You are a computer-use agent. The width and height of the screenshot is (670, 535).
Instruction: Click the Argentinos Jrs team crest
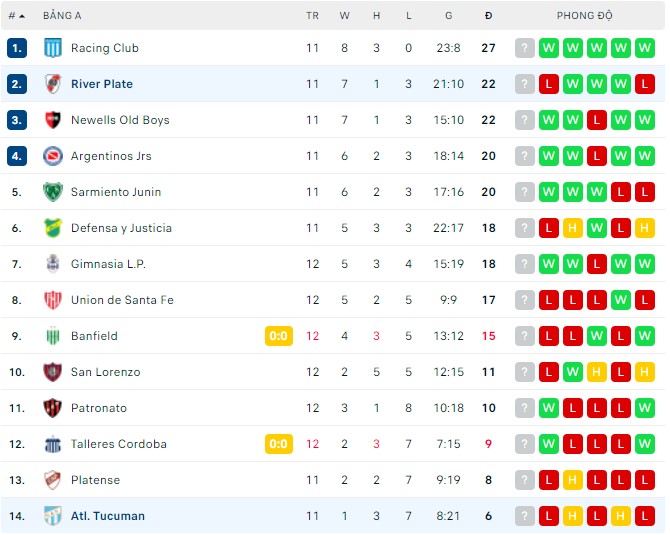point(53,156)
